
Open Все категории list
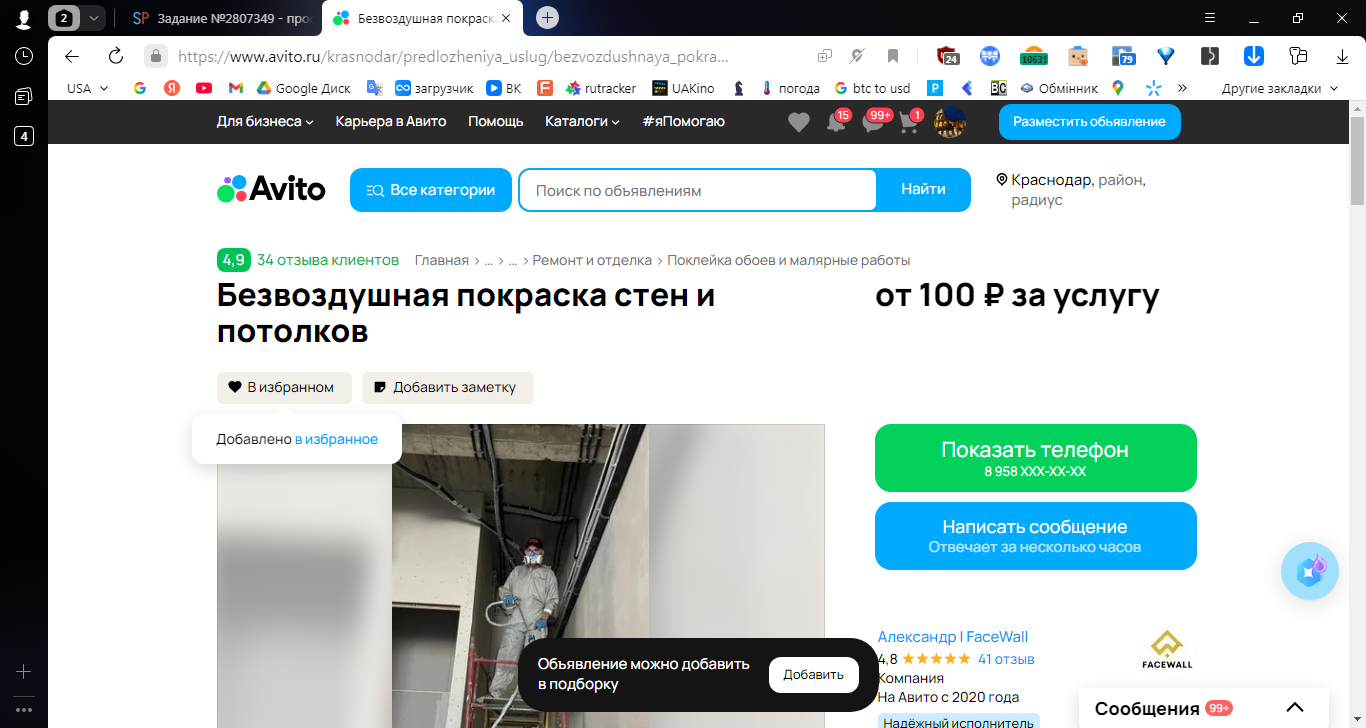[431, 190]
